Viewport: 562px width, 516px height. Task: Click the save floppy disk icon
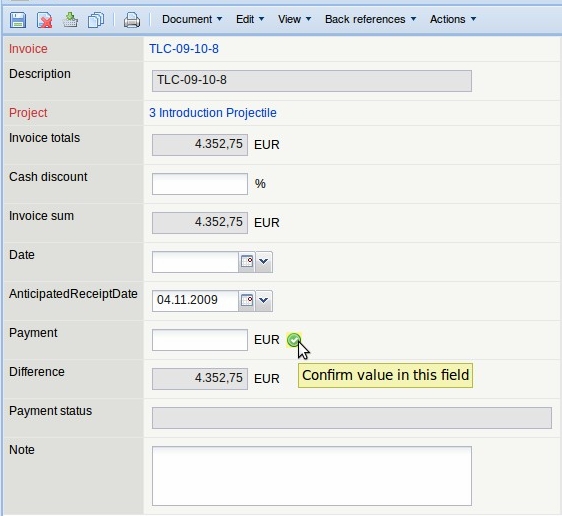pyautogui.click(x=18, y=20)
